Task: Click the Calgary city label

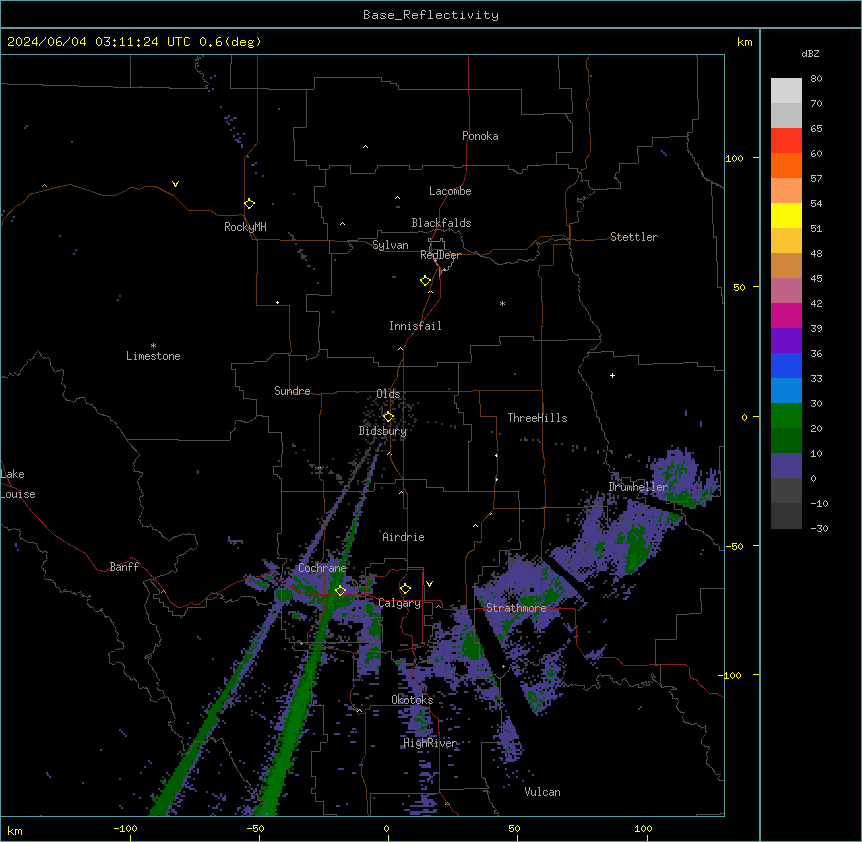Action: click(x=400, y=603)
